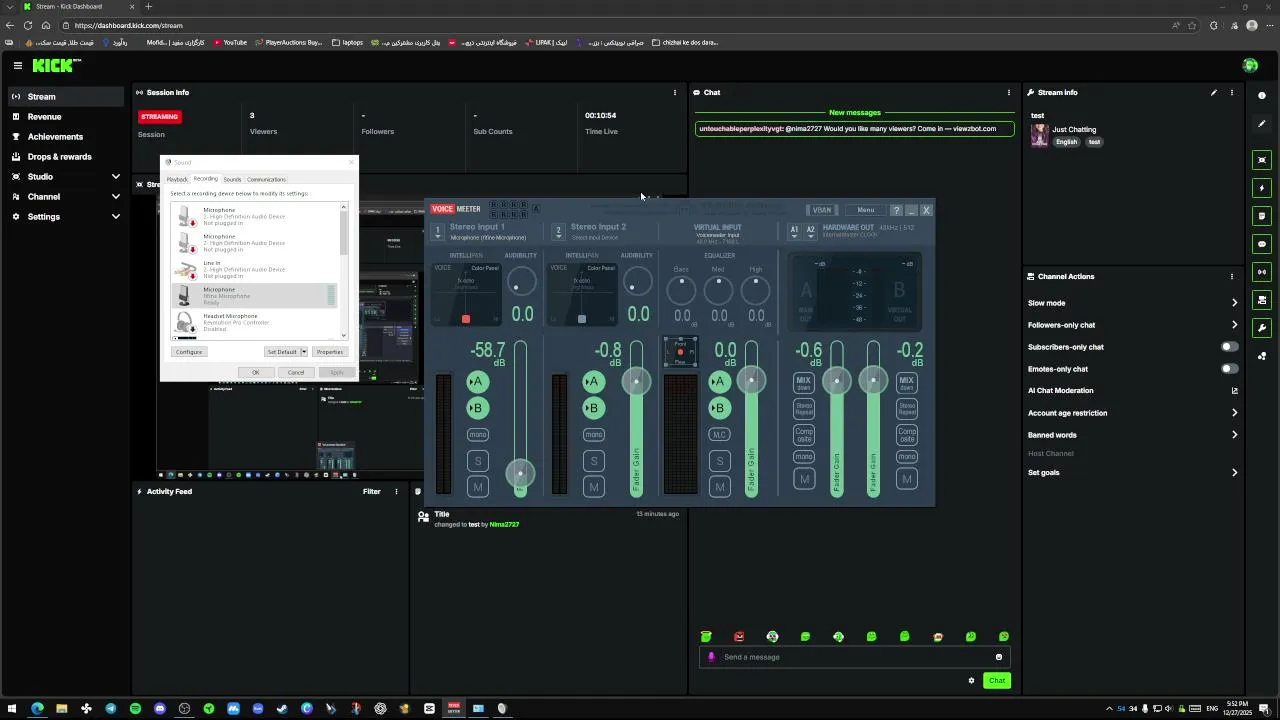
Task: Click Cancel in Sound dialog
Action: [x=295, y=372]
